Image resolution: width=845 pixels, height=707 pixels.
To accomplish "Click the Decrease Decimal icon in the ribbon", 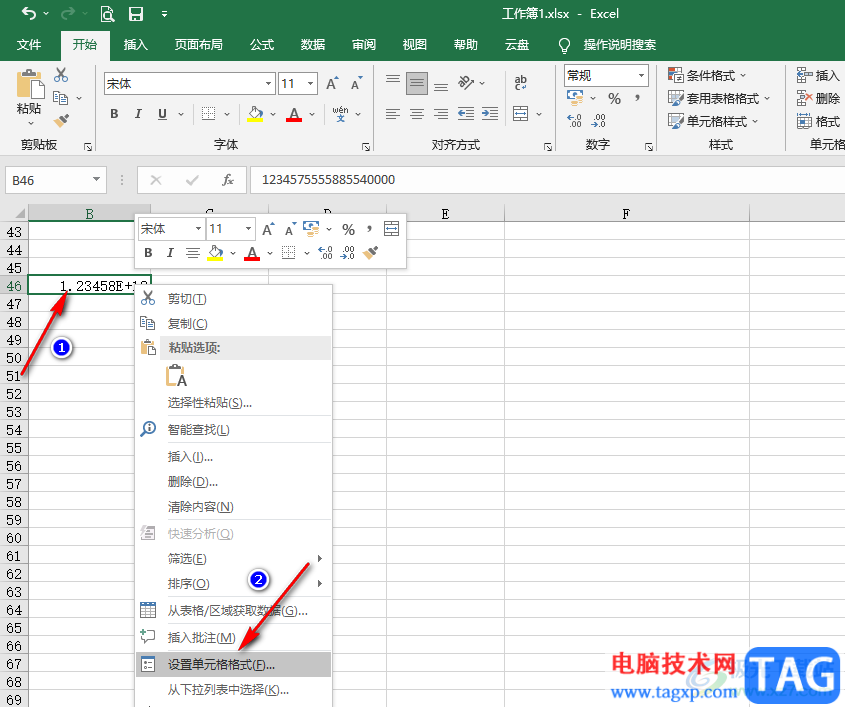I will (x=599, y=121).
